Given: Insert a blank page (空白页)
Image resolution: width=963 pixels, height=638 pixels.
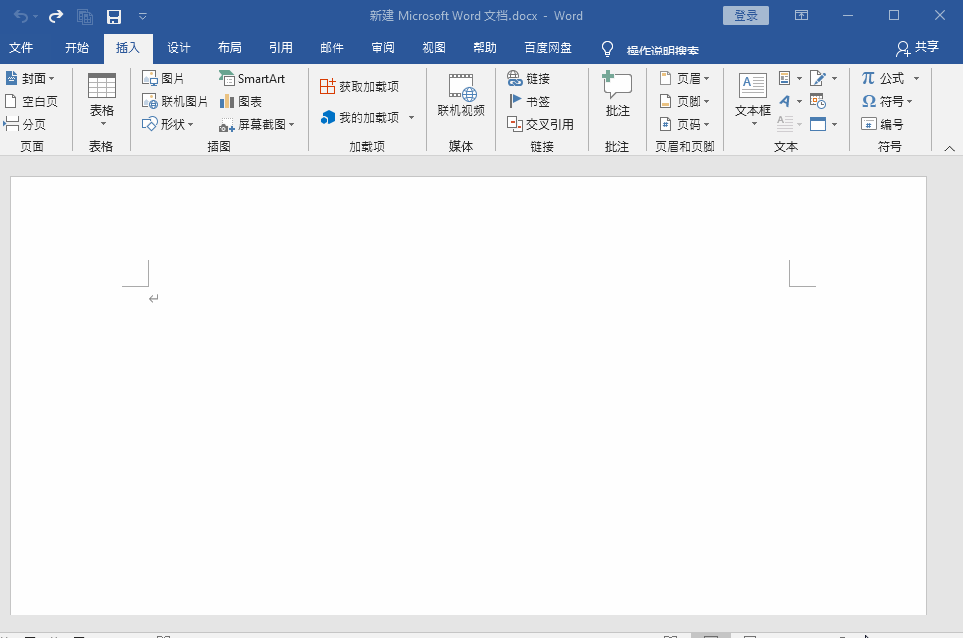Looking at the screenshot, I should click(x=31, y=101).
